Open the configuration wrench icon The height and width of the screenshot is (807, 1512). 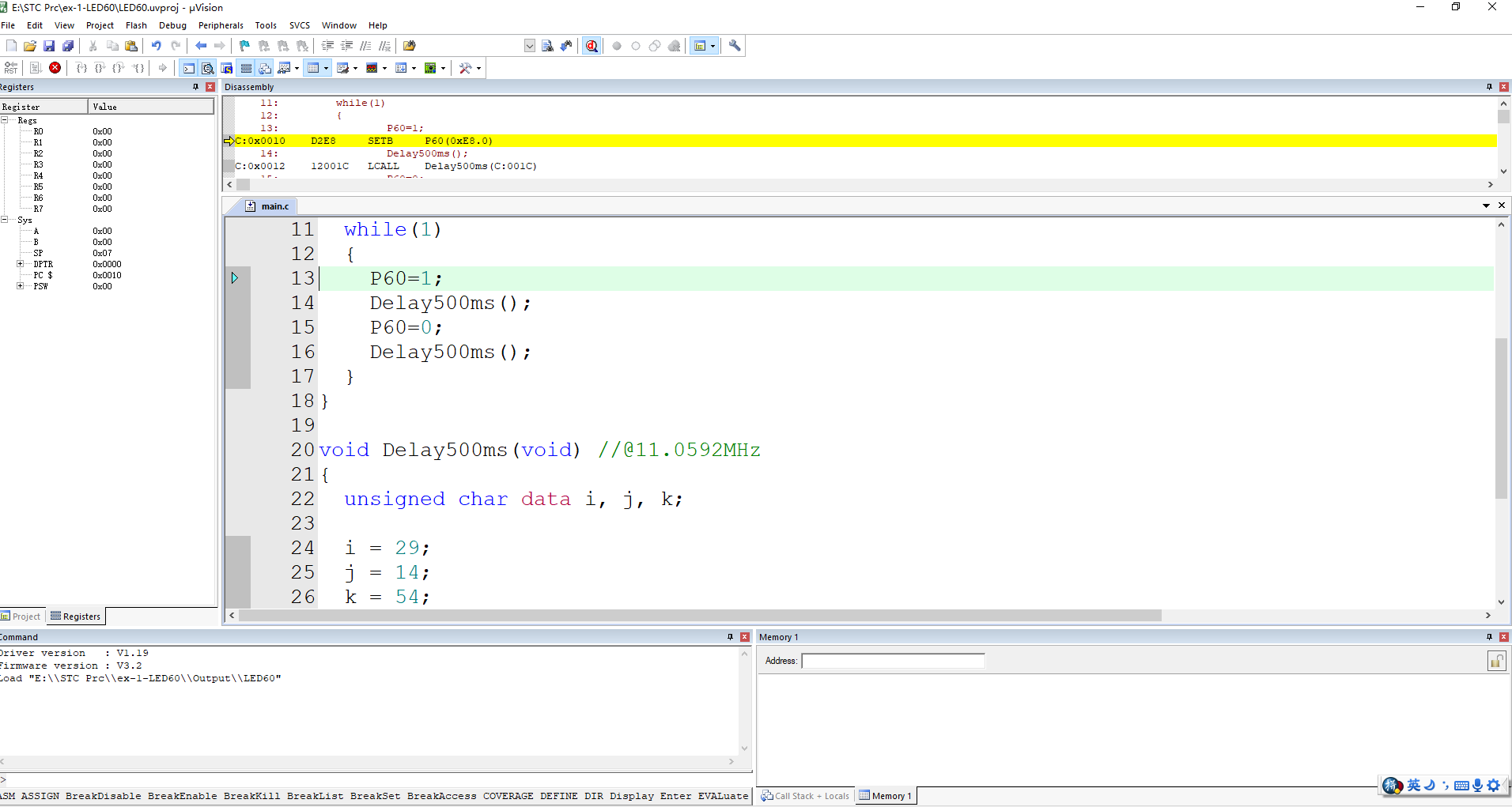point(735,46)
